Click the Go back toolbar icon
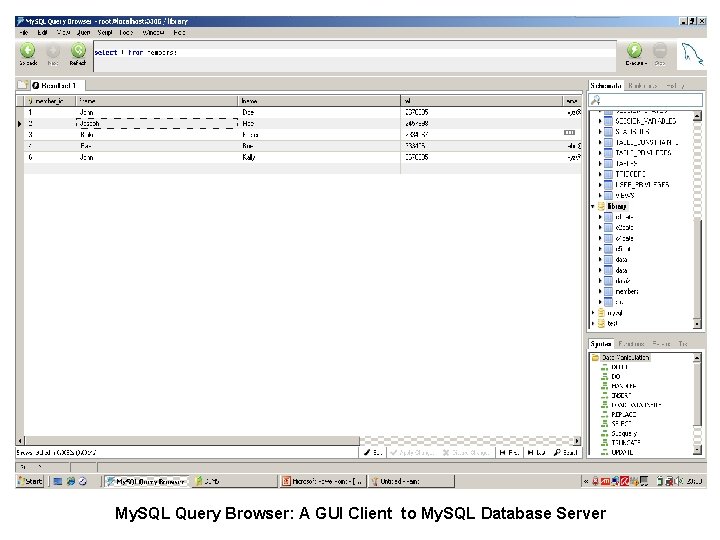The width and height of the screenshot is (720, 540). tap(28, 51)
